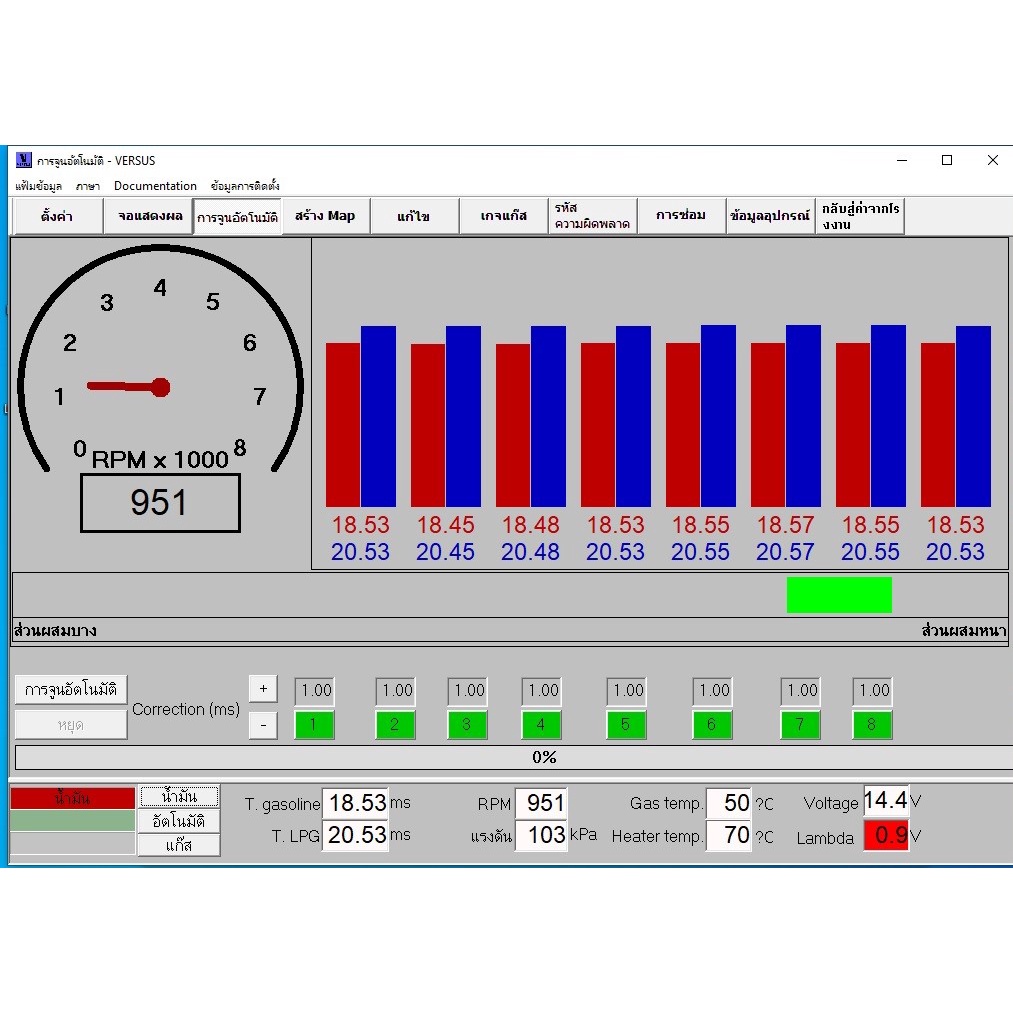Click the green mixture indicator bar

click(838, 594)
